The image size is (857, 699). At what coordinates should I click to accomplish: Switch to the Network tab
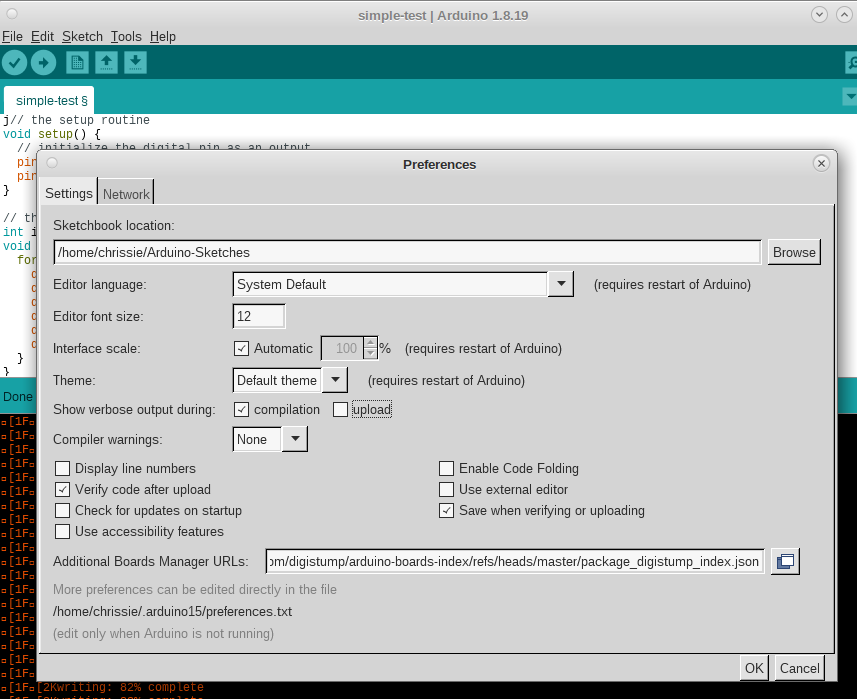126,194
